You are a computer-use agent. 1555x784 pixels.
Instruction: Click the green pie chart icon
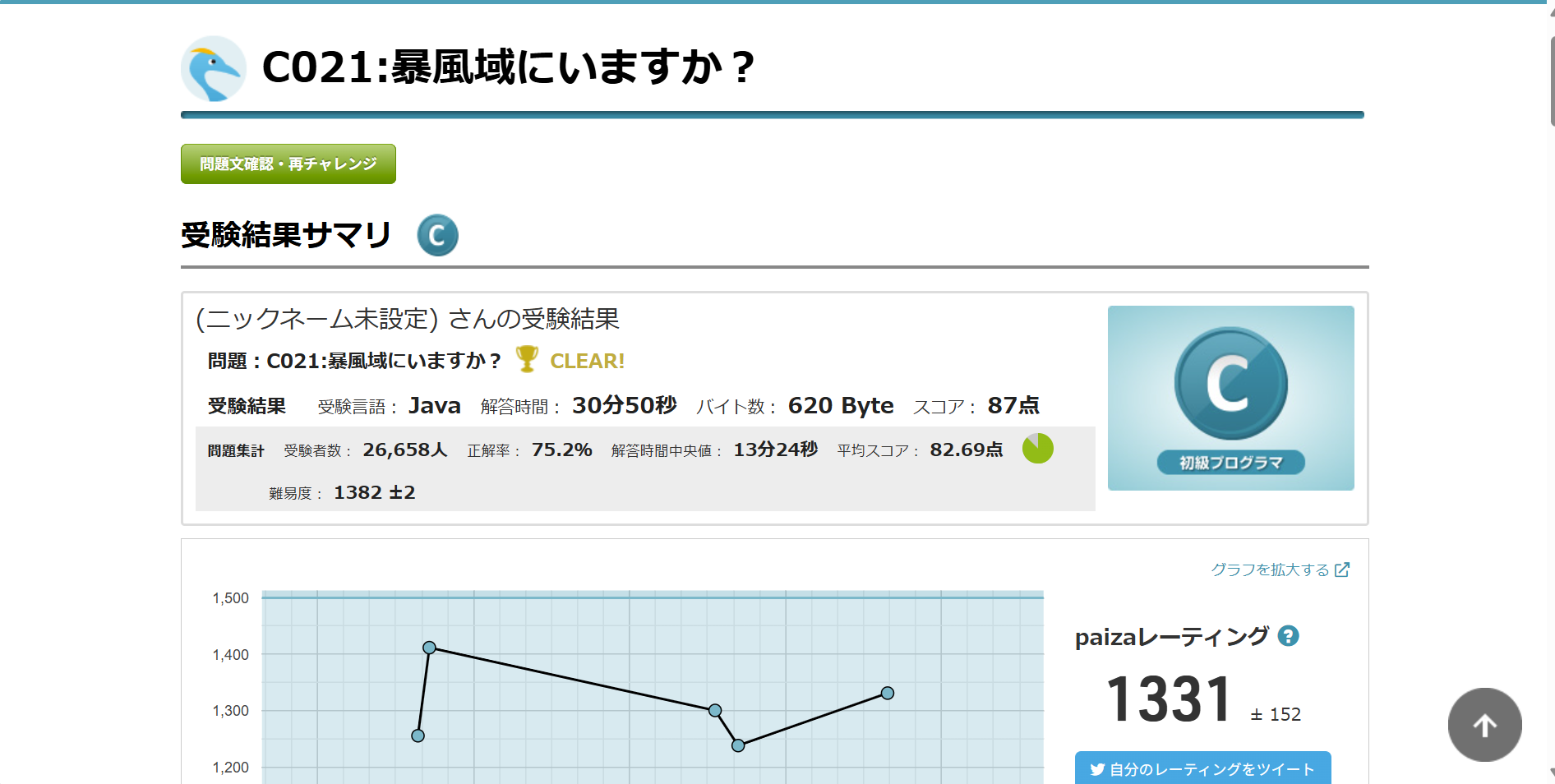(x=1037, y=449)
